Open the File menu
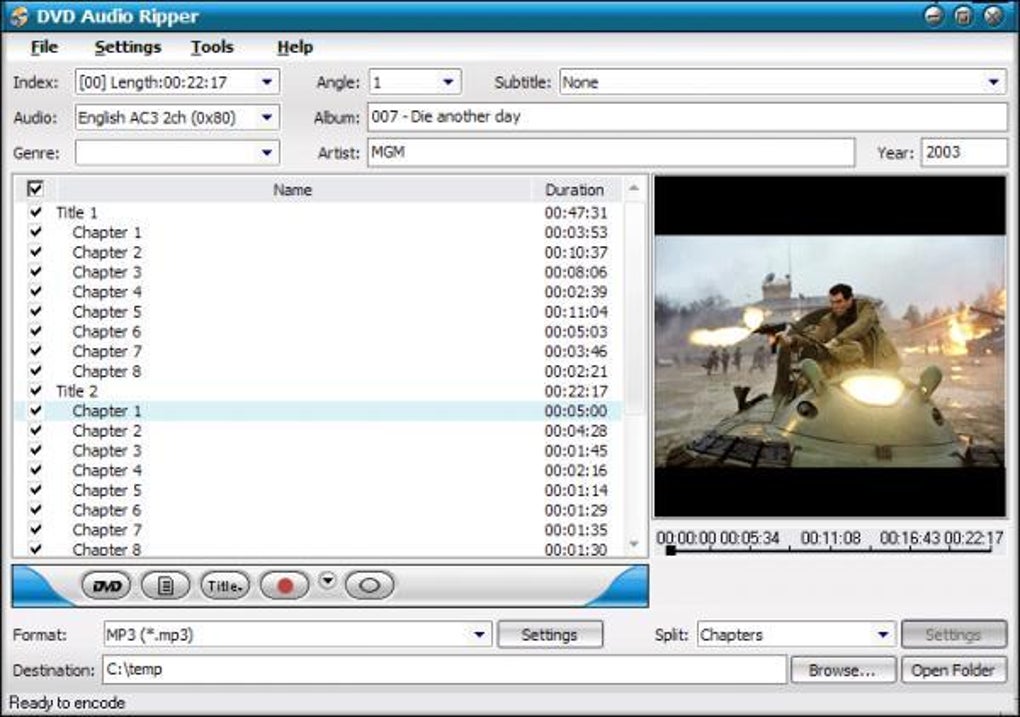The height and width of the screenshot is (717, 1020). [44, 47]
